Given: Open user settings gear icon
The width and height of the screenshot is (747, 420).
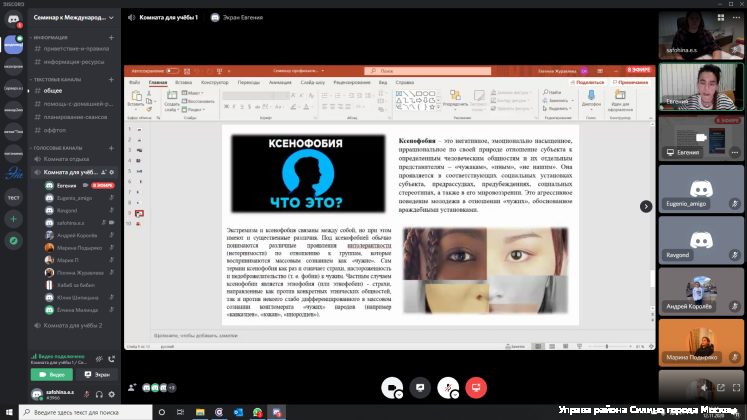Looking at the screenshot, I should (x=111, y=394).
